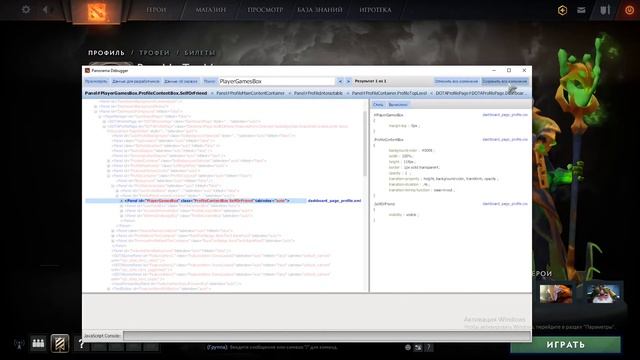Open Dota settings gear icon
Viewport: 640px width, 360px height.
pyautogui.click(x=26, y=9)
